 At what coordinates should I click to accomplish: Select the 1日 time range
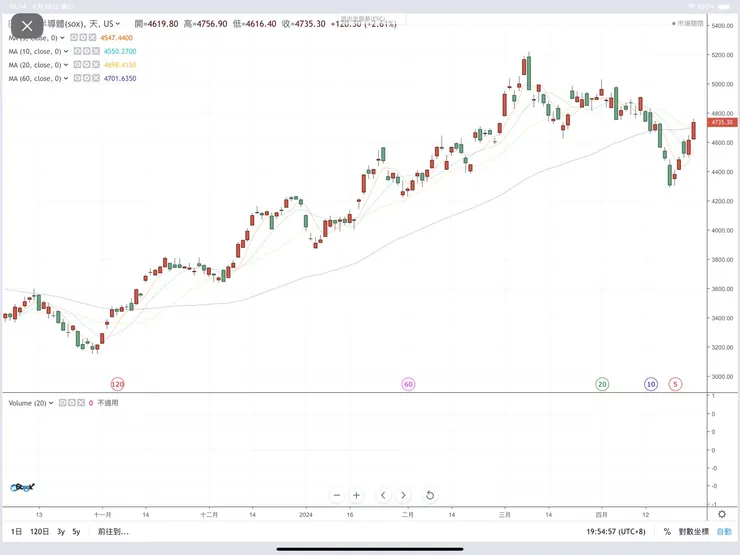(17, 531)
